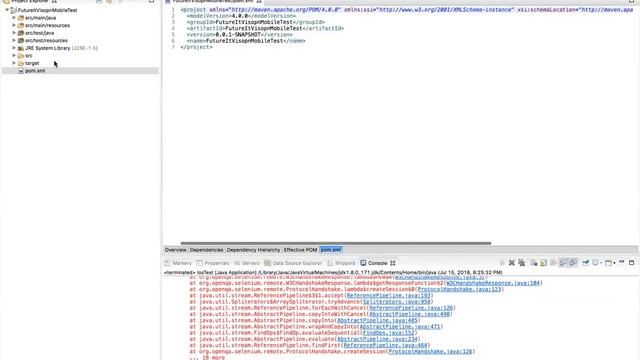Click the editor horizontal scrollbar thumb
Viewport: 640px width, 360px height.
(x=336, y=243)
